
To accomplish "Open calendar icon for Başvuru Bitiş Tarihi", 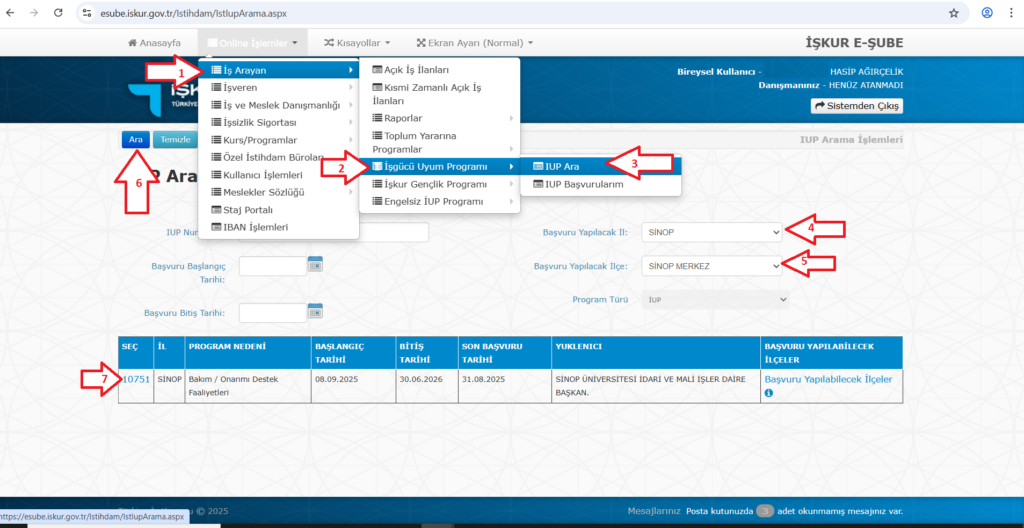I will 315,312.
